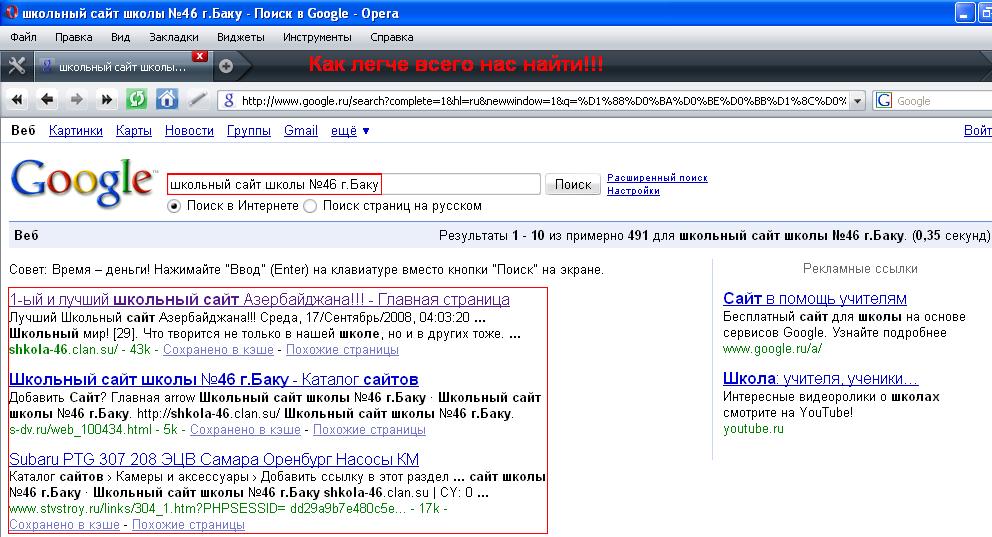Open the Файл menu

coord(23,37)
